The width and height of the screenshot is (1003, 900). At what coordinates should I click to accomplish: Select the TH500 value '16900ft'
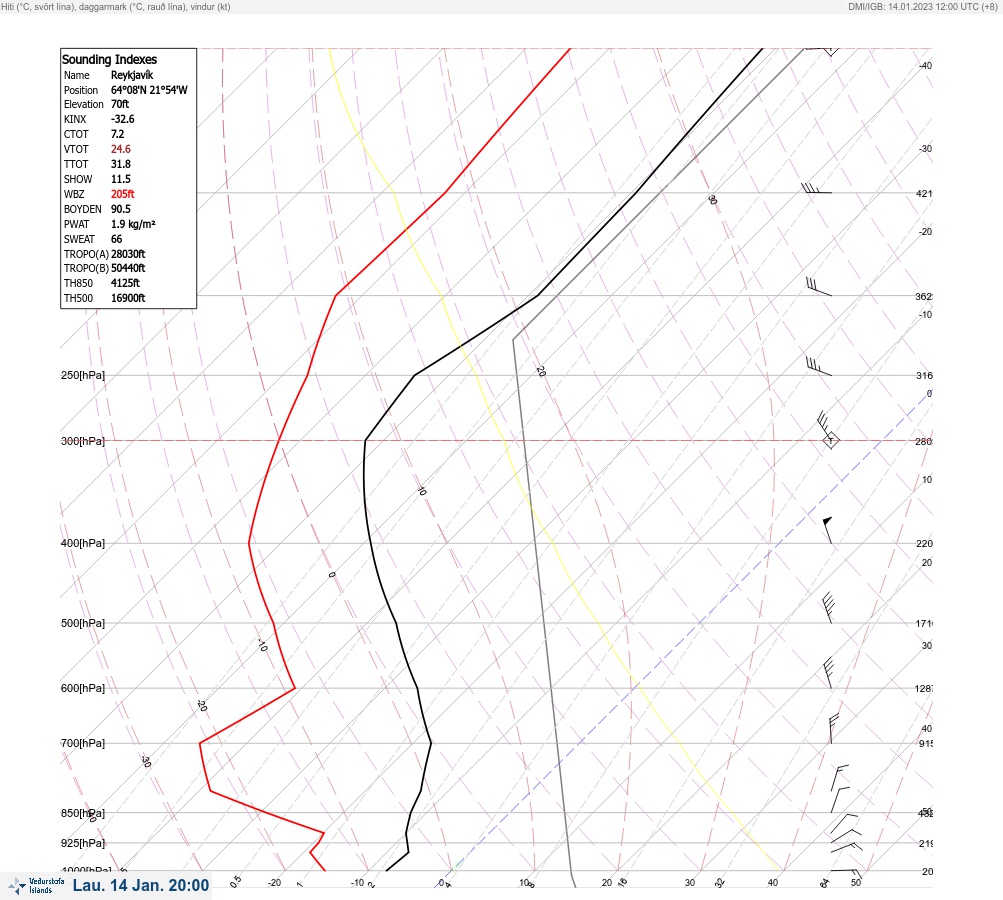128,298
